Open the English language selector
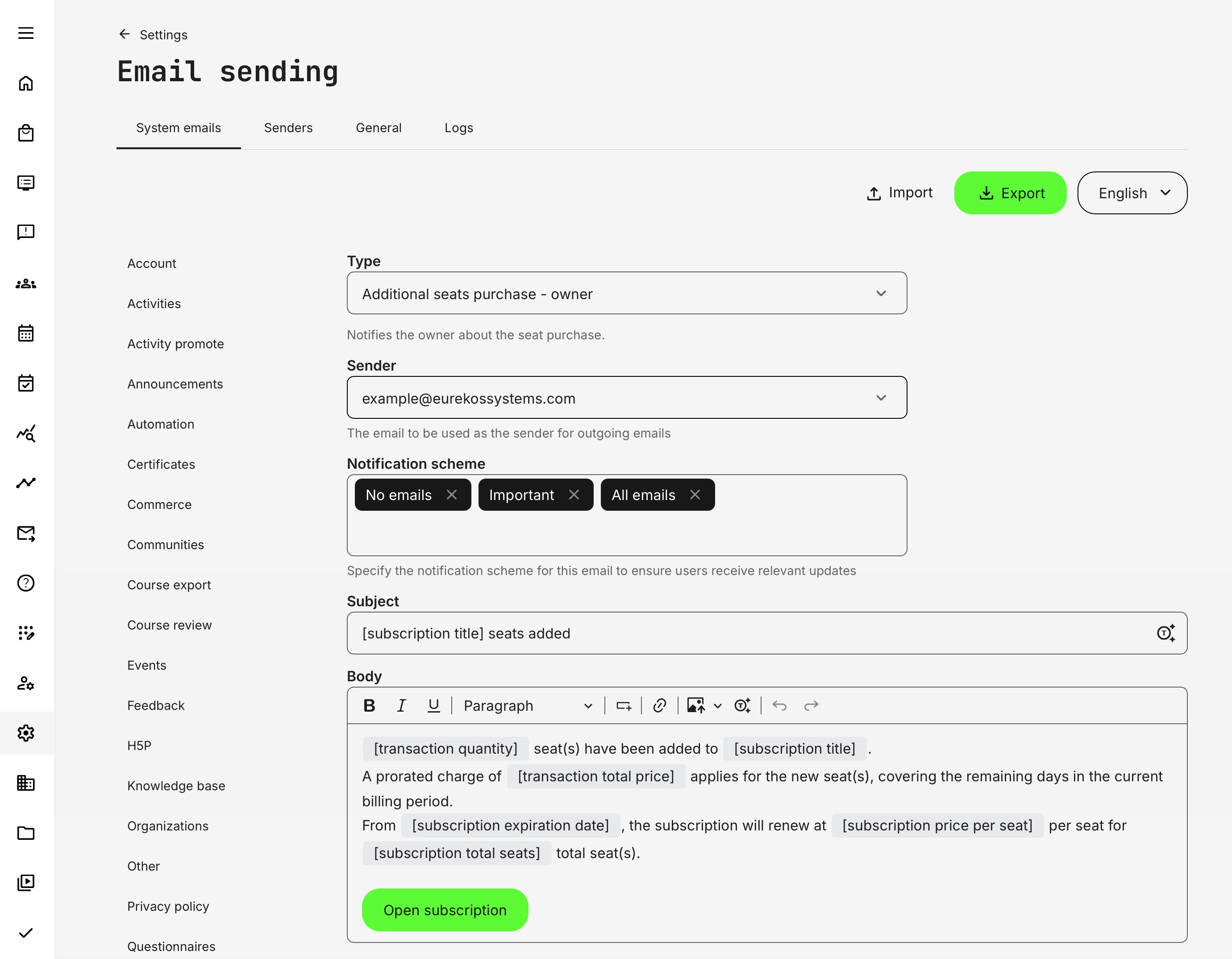 (1132, 193)
